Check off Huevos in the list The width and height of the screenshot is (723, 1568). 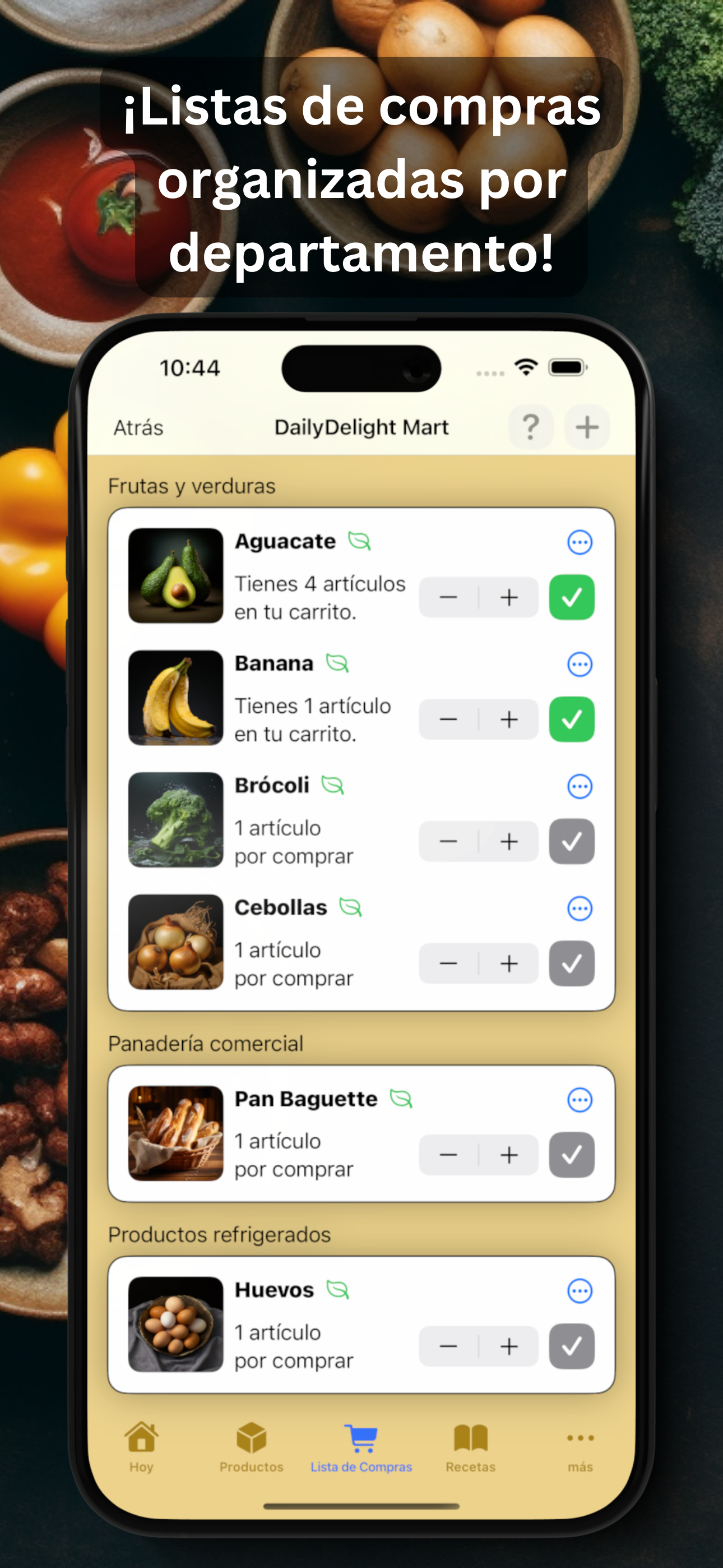tap(572, 1346)
